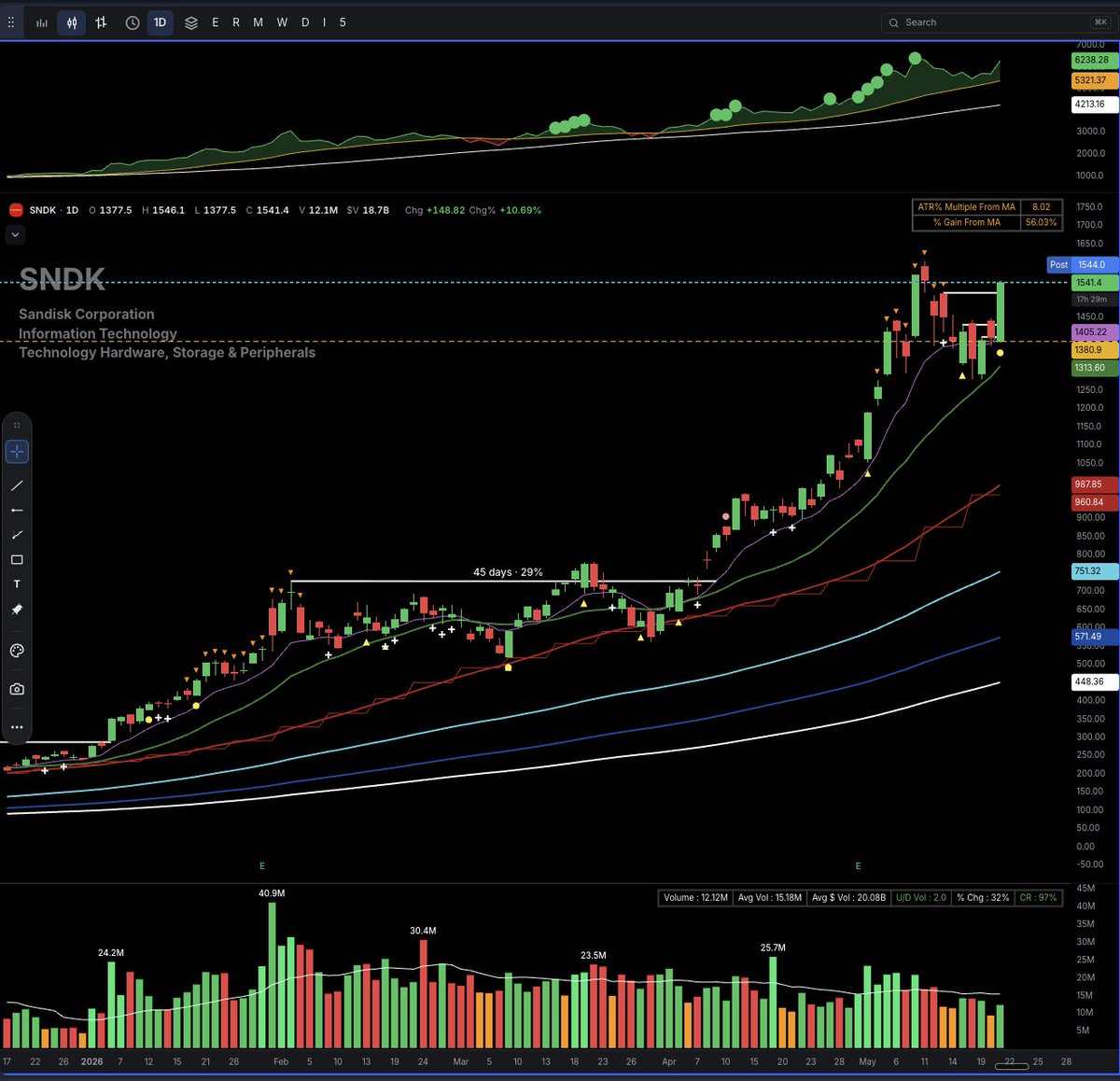Click the top toolbar's grip handle
Viewport: 1120px width, 1081px height.
click(10, 22)
